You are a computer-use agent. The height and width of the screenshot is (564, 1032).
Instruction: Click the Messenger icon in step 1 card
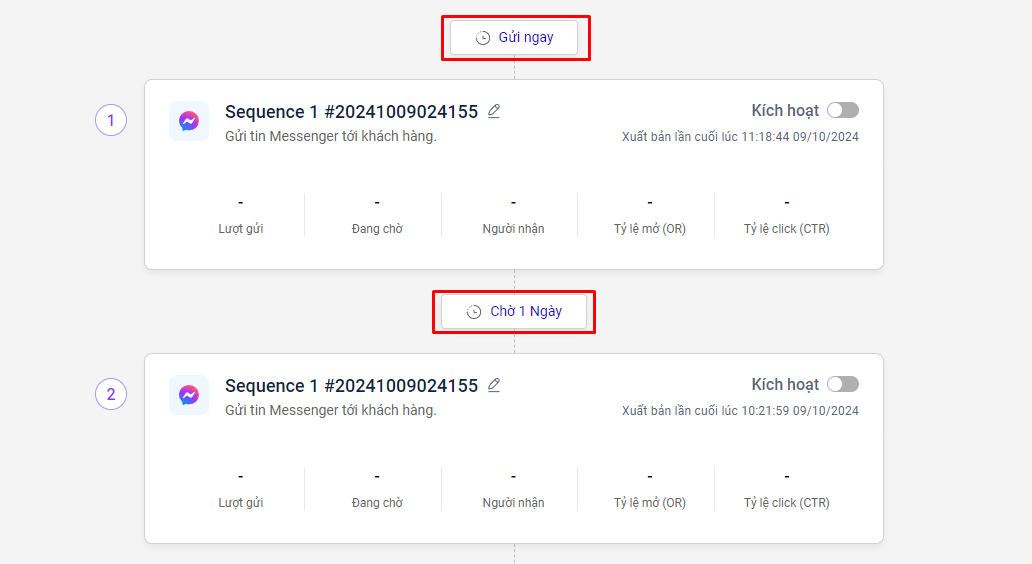point(189,121)
